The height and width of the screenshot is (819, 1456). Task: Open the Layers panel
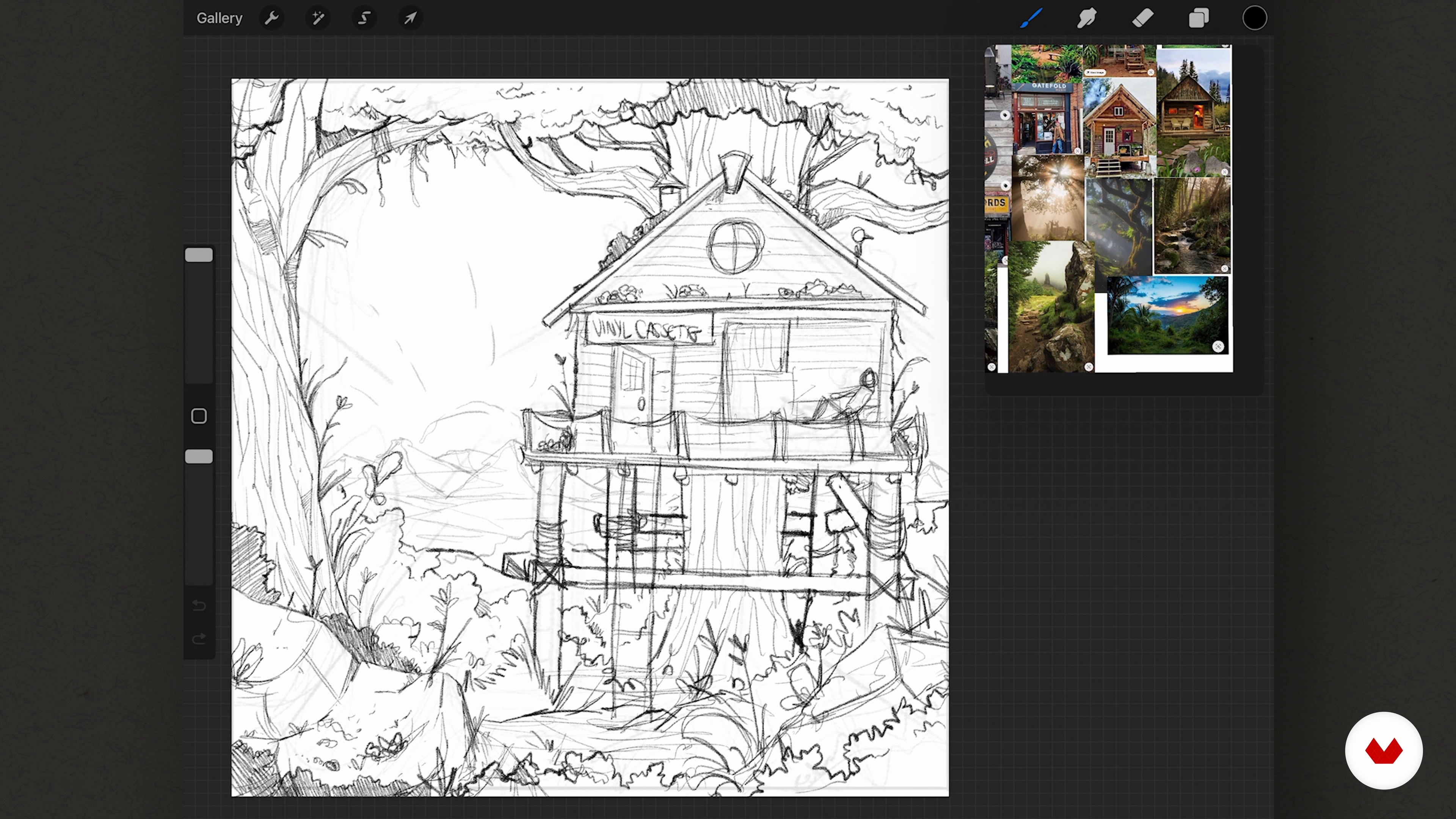[1198, 18]
